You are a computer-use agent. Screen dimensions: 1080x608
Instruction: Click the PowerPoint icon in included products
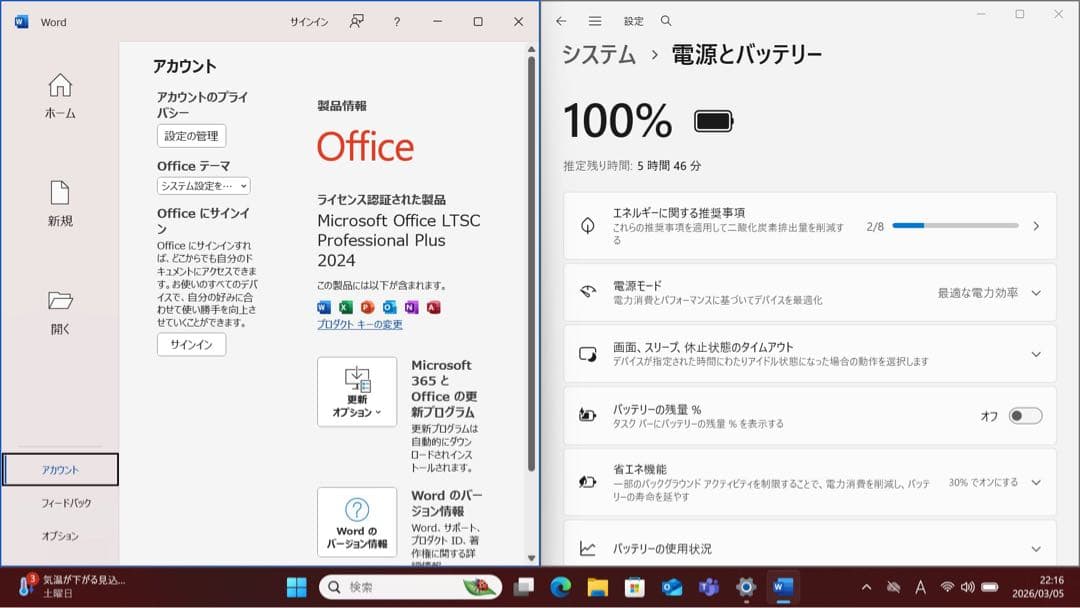[x=367, y=308]
